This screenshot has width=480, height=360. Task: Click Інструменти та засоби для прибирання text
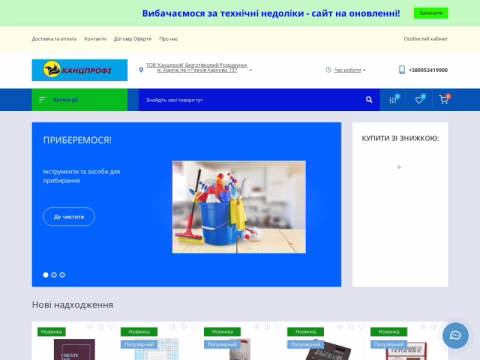click(x=81, y=176)
